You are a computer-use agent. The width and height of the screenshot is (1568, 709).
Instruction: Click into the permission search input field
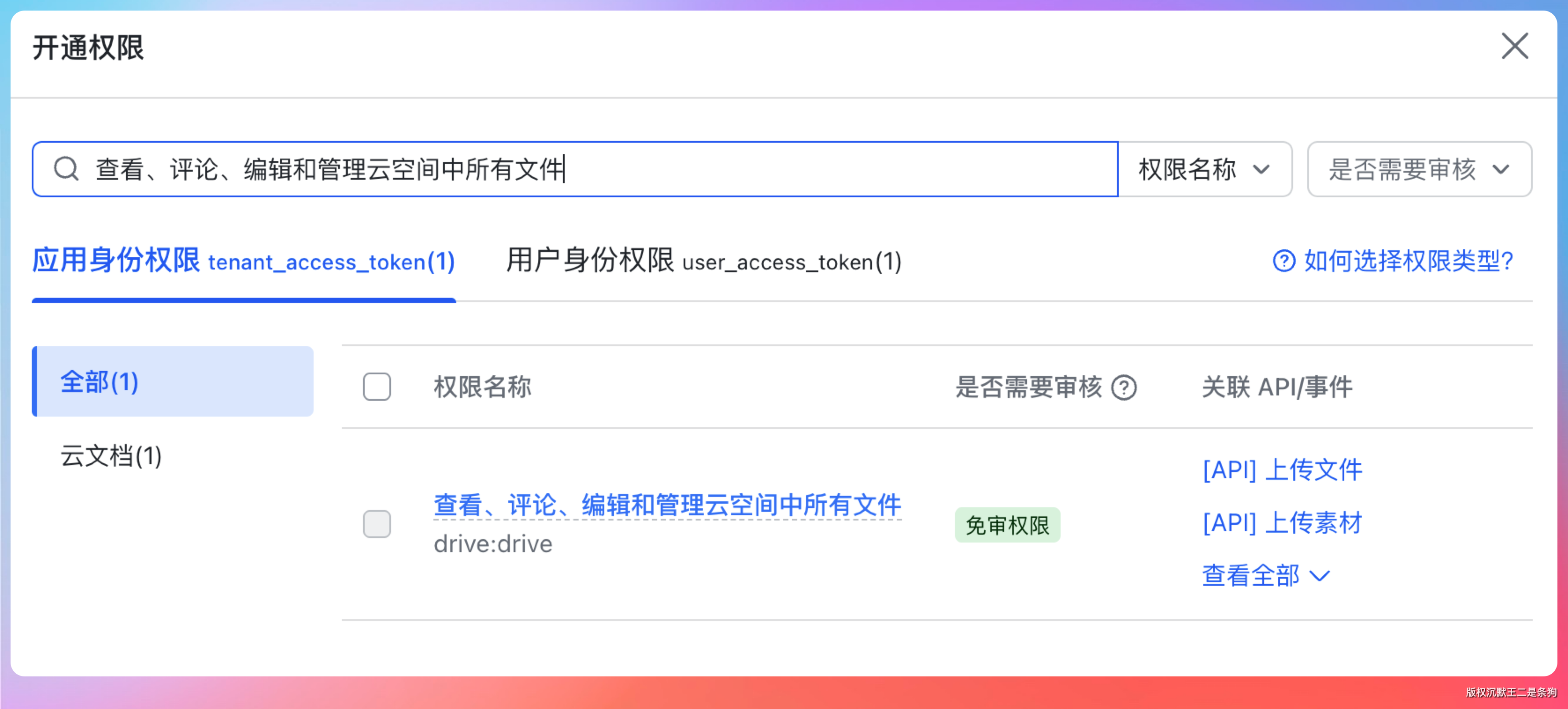click(x=791, y=169)
